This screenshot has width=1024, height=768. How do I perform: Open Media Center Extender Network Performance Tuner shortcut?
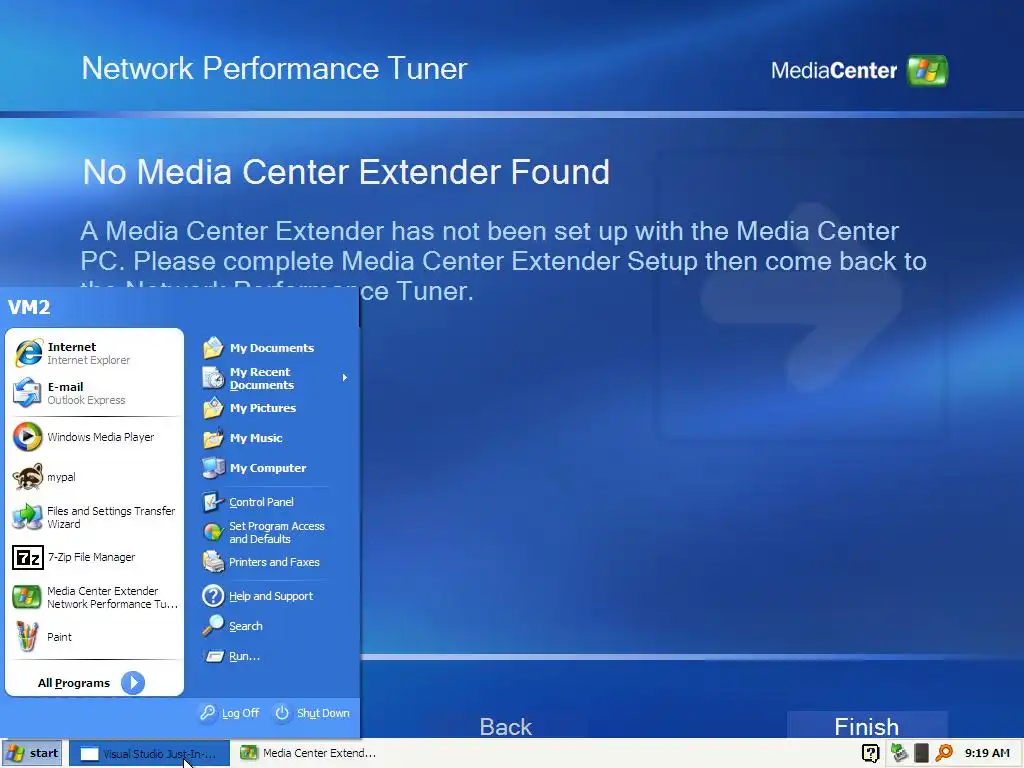pyautogui.click(x=94, y=597)
